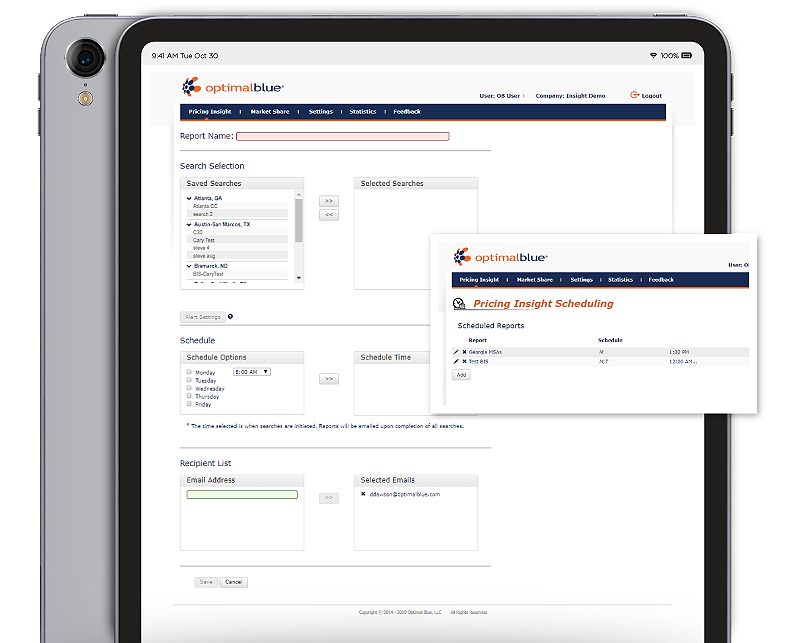This screenshot has width=793, height=643.
Task: Click Saved Searches scroll down arrow
Action: pyautogui.click(x=298, y=278)
